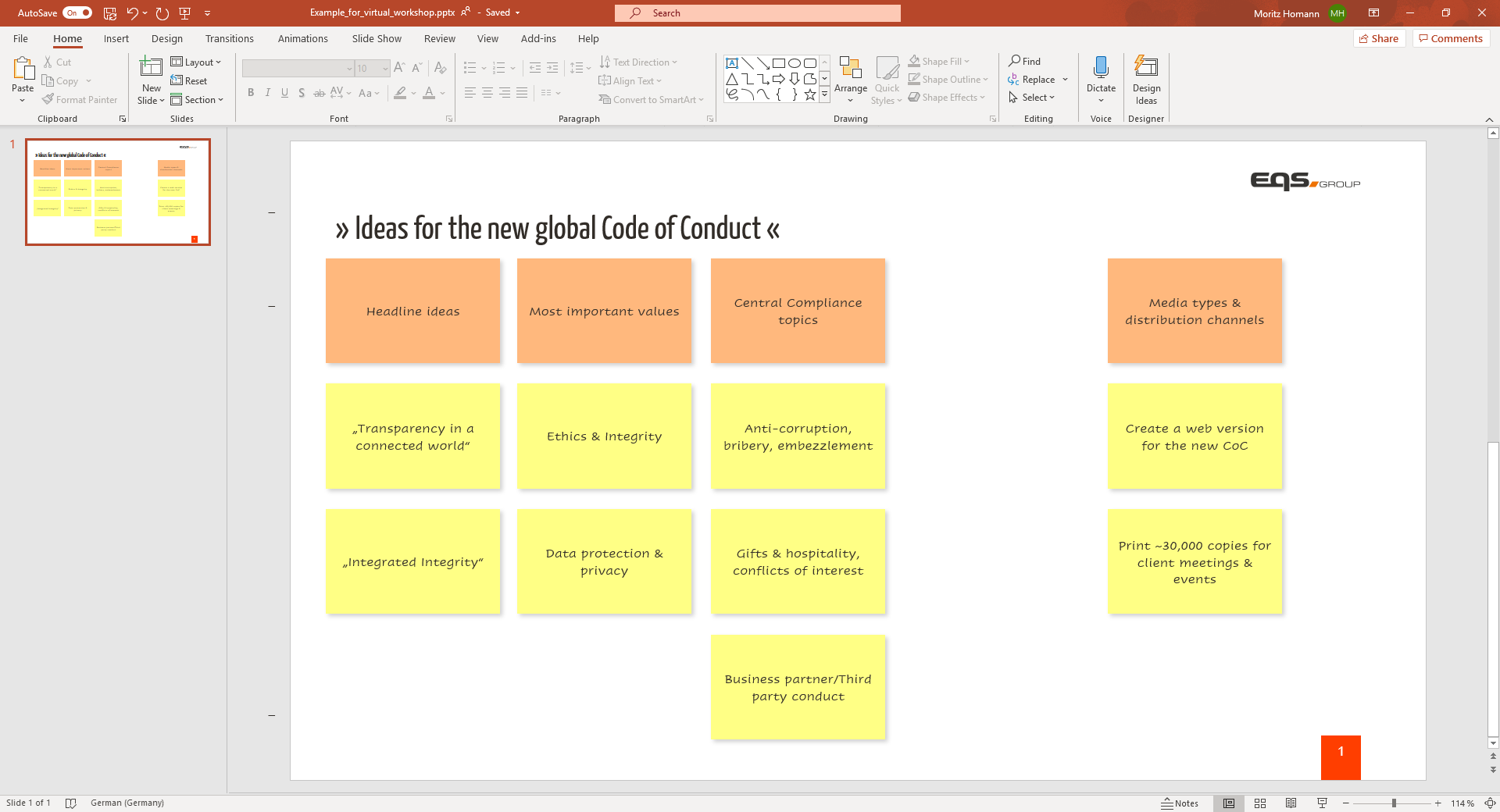Toggle text Shadow formatting
This screenshot has width=1500, height=812.
pos(302,93)
